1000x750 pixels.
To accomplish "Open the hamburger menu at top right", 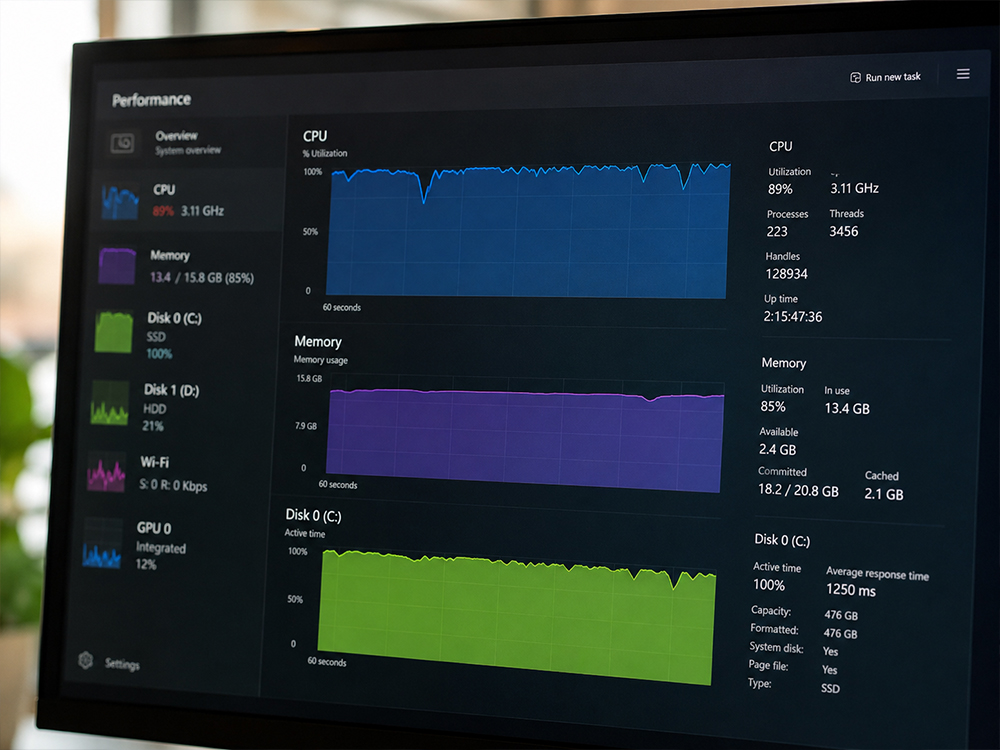I will 963,74.
